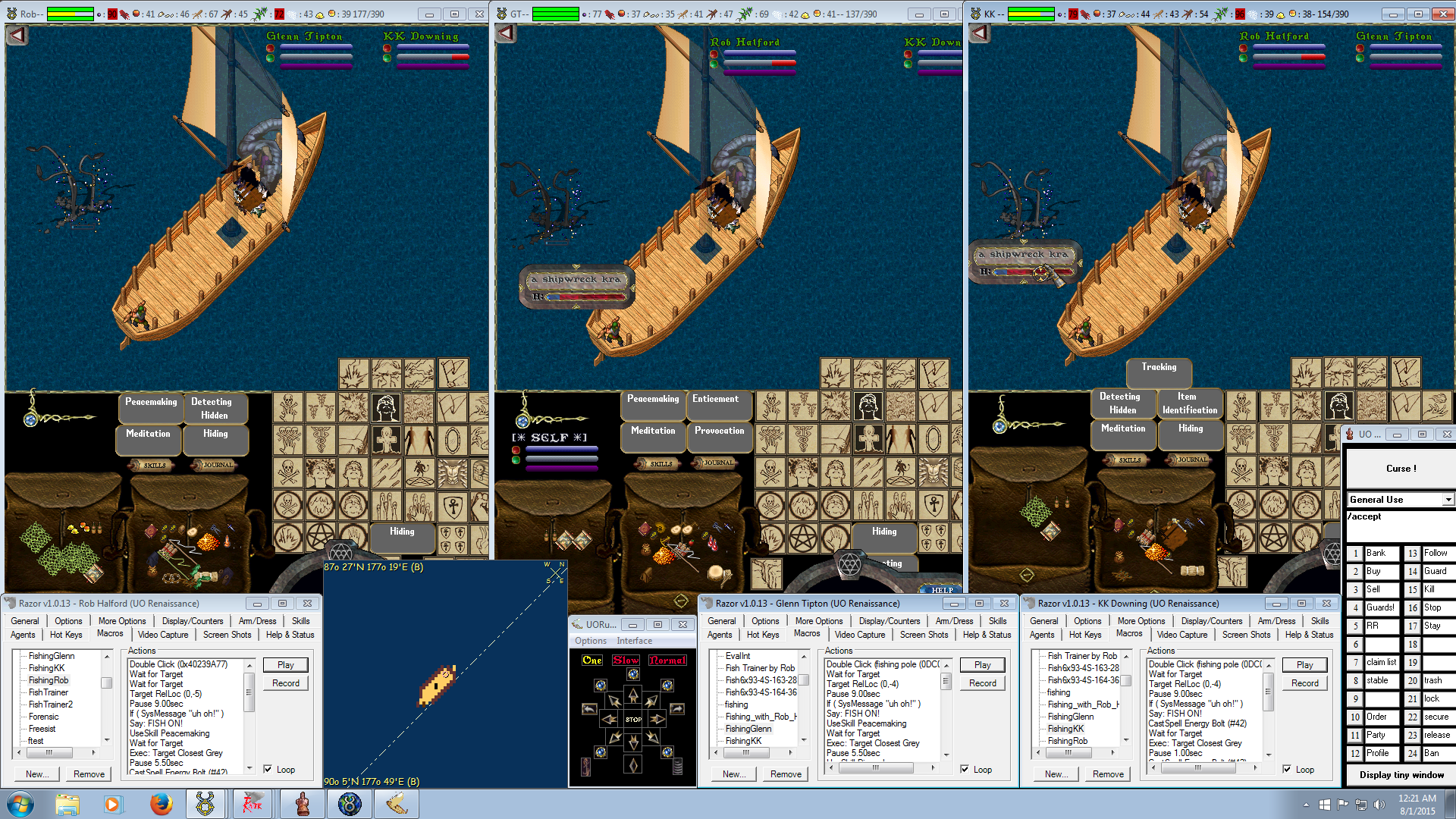
Task: Open the General Use dropdown
Action: (x=1448, y=499)
